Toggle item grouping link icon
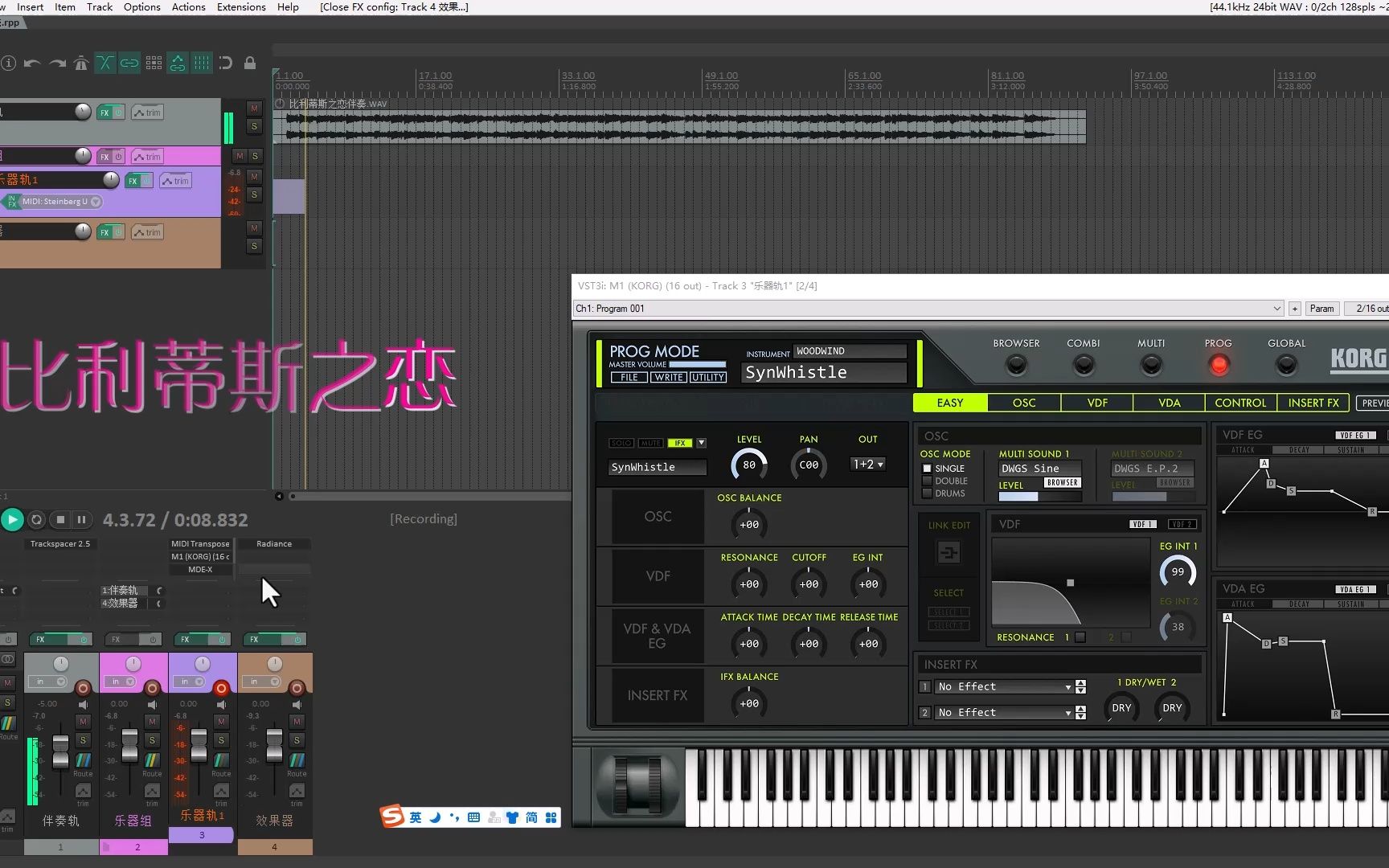This screenshot has height=868, width=1389. coord(129,63)
